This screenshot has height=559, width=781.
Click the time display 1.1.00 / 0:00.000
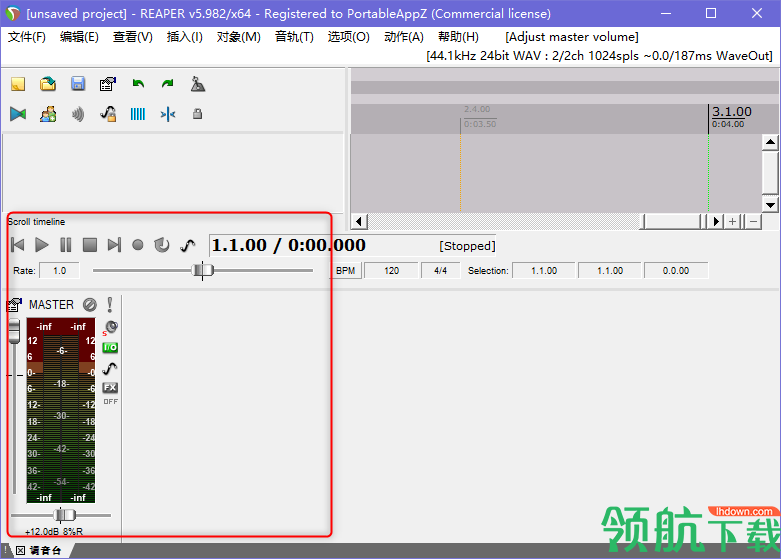[x=289, y=245]
